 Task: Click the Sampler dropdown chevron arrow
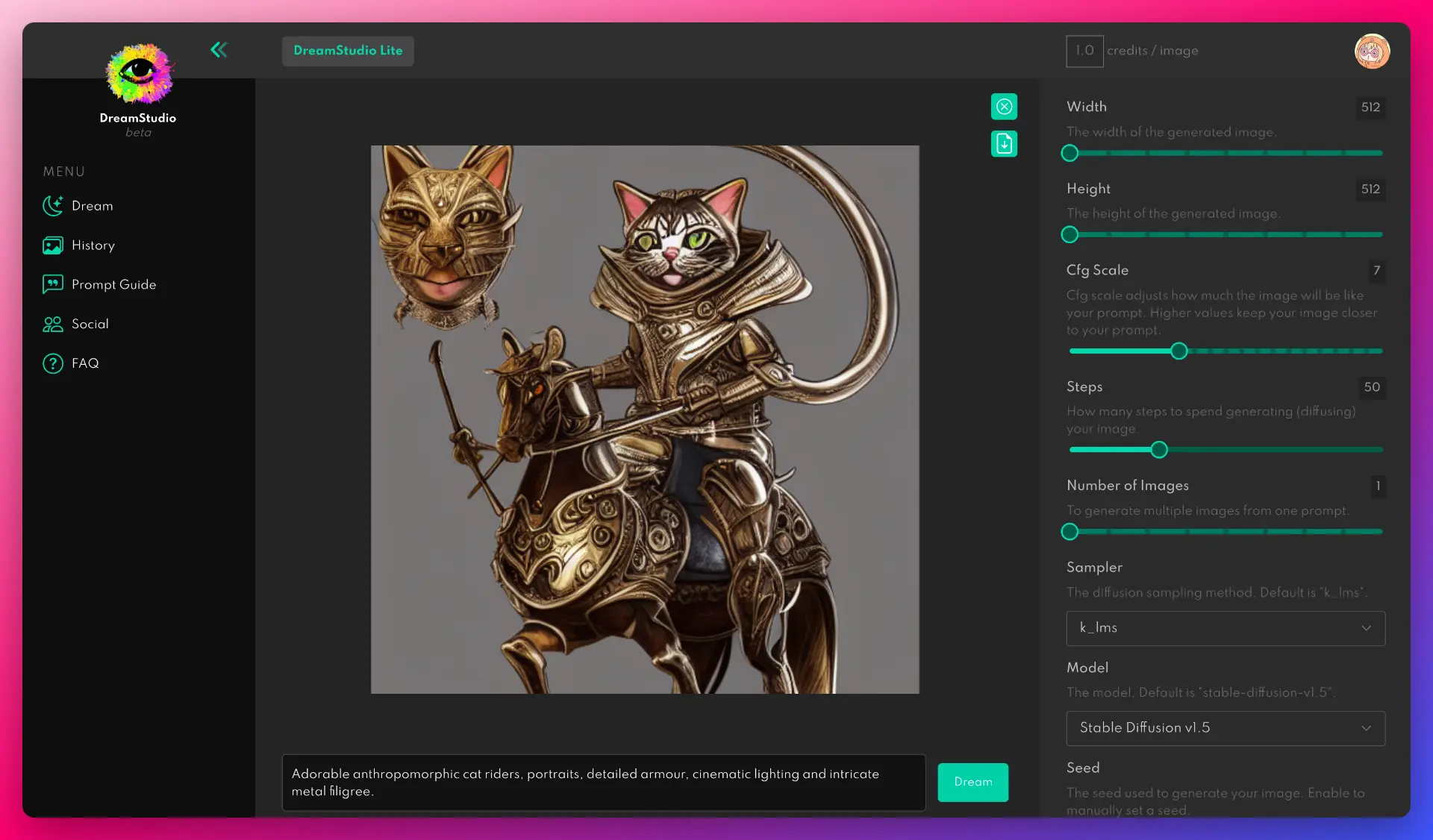coord(1366,628)
